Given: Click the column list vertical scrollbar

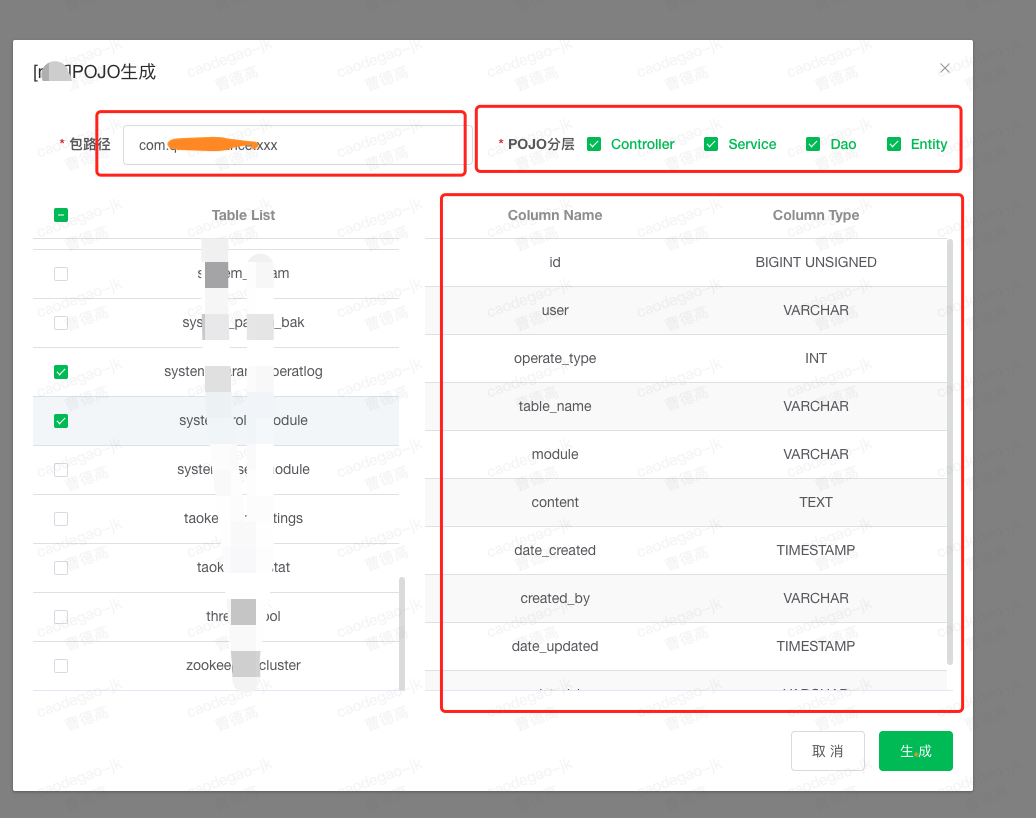Looking at the screenshot, I should [x=949, y=452].
